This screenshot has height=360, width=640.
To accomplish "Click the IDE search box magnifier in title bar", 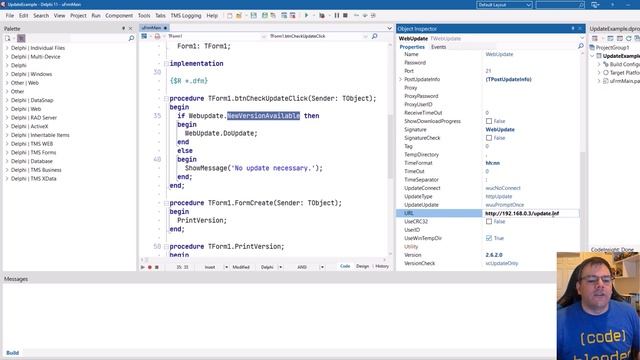I will click(581, 5).
